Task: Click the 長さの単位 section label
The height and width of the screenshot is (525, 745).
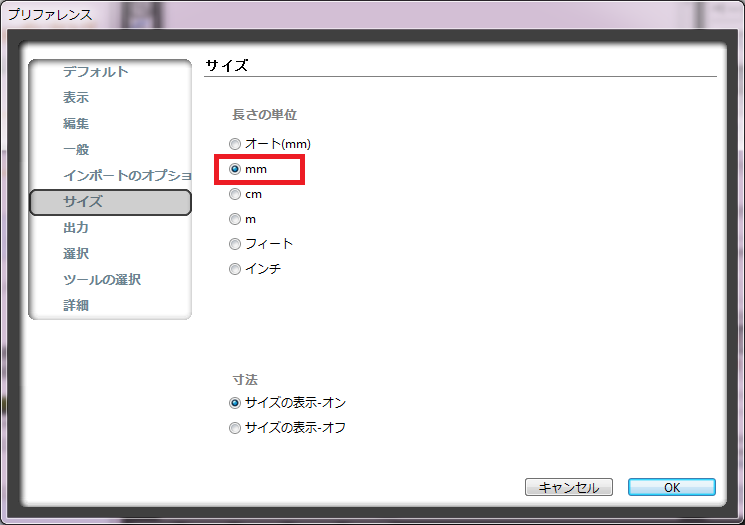Action: pyautogui.click(x=264, y=115)
